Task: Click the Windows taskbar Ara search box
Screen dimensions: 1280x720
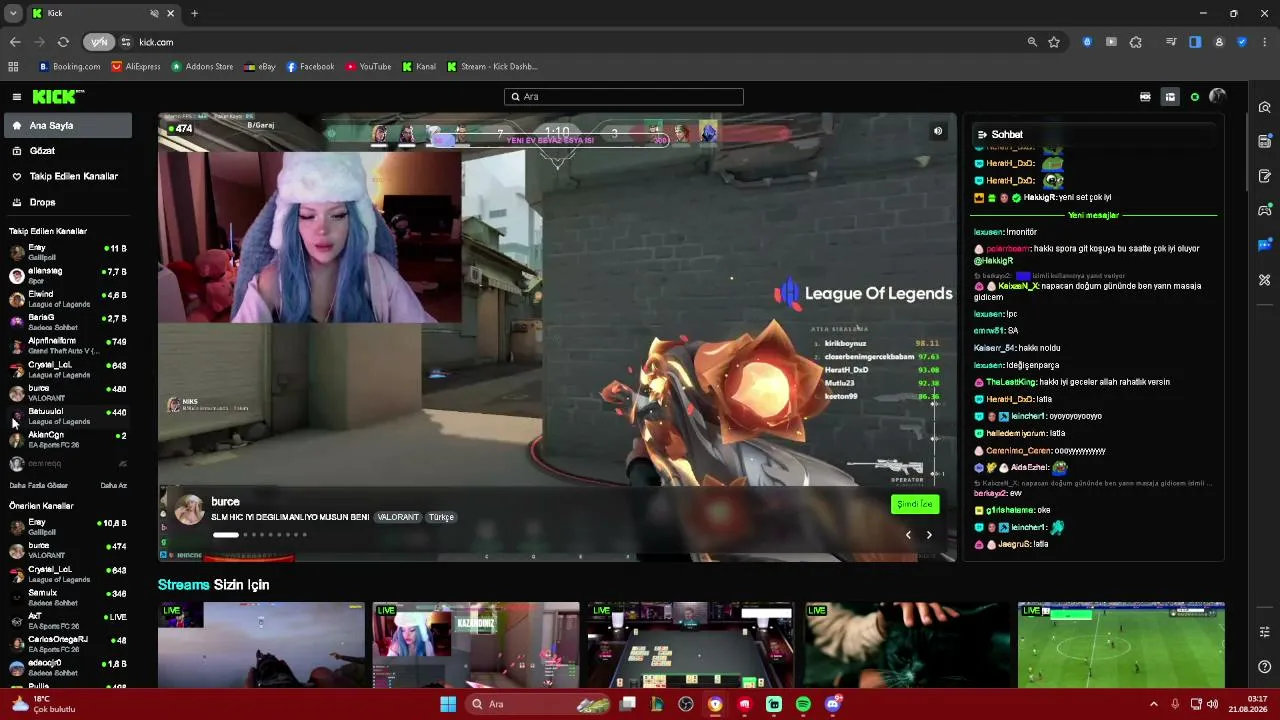Action: [x=539, y=704]
